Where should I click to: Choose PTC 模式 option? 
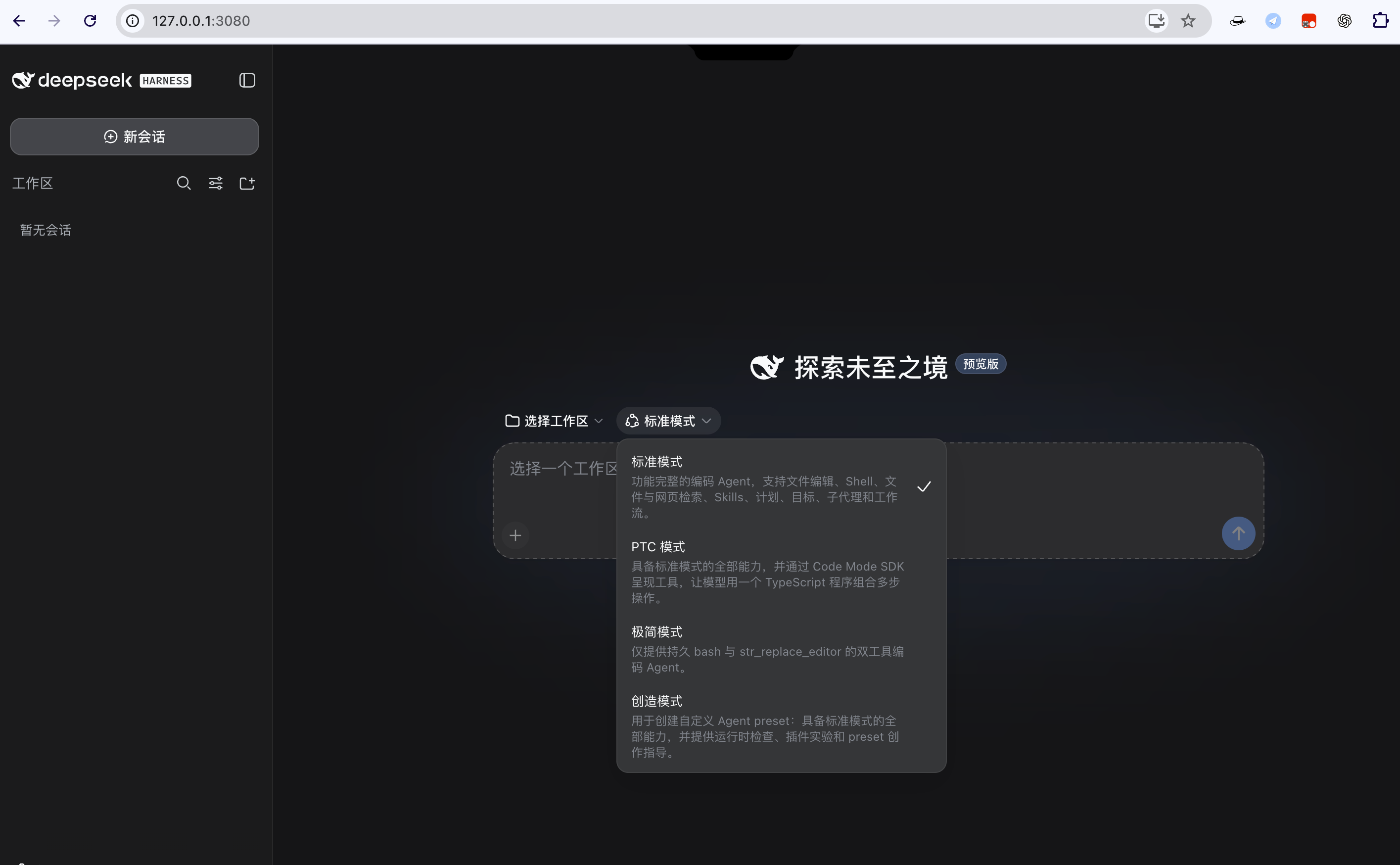pyautogui.click(x=781, y=571)
